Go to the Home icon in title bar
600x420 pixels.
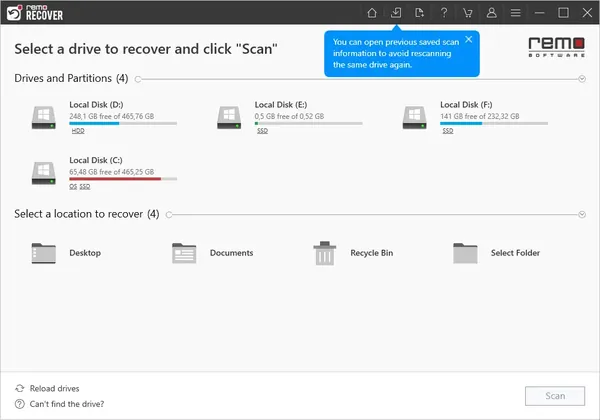(372, 13)
